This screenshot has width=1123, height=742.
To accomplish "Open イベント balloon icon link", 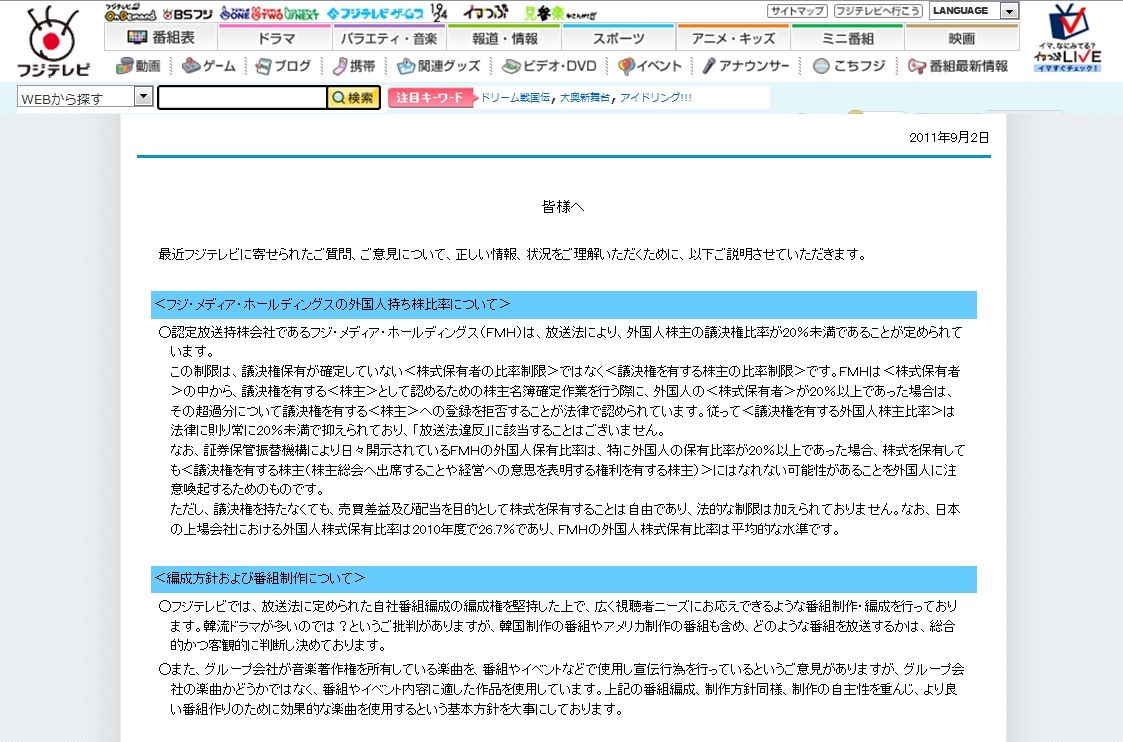I will (x=650, y=66).
